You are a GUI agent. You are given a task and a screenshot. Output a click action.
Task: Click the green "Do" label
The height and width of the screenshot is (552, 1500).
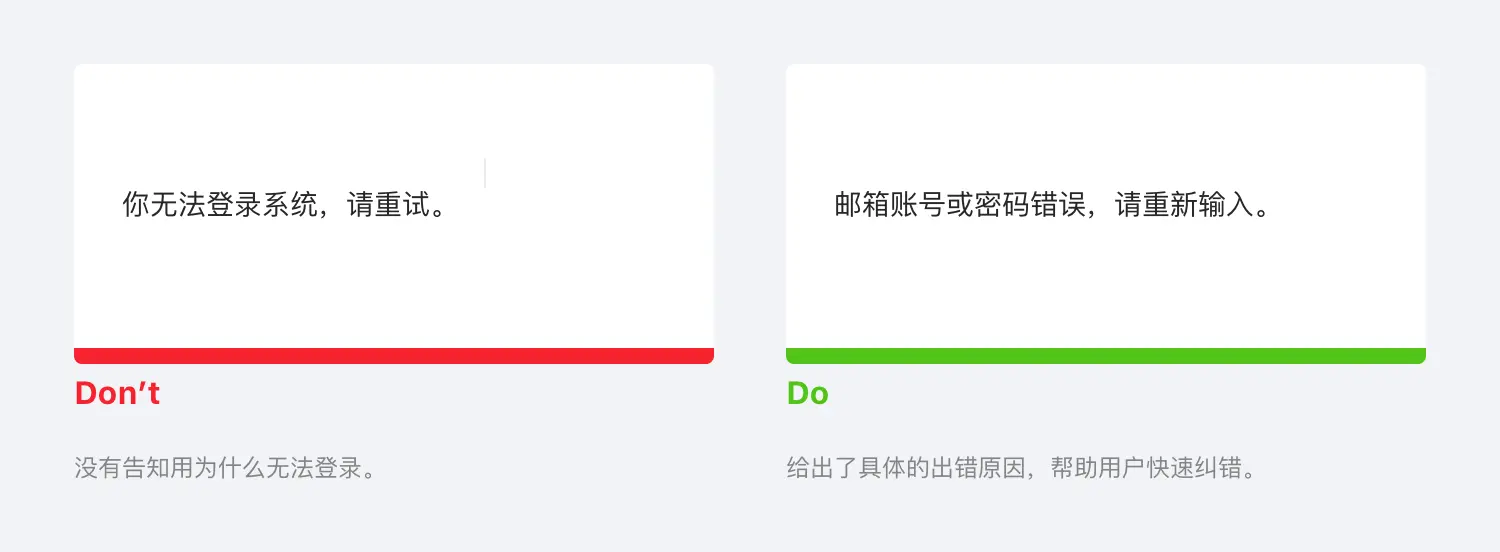click(x=807, y=394)
